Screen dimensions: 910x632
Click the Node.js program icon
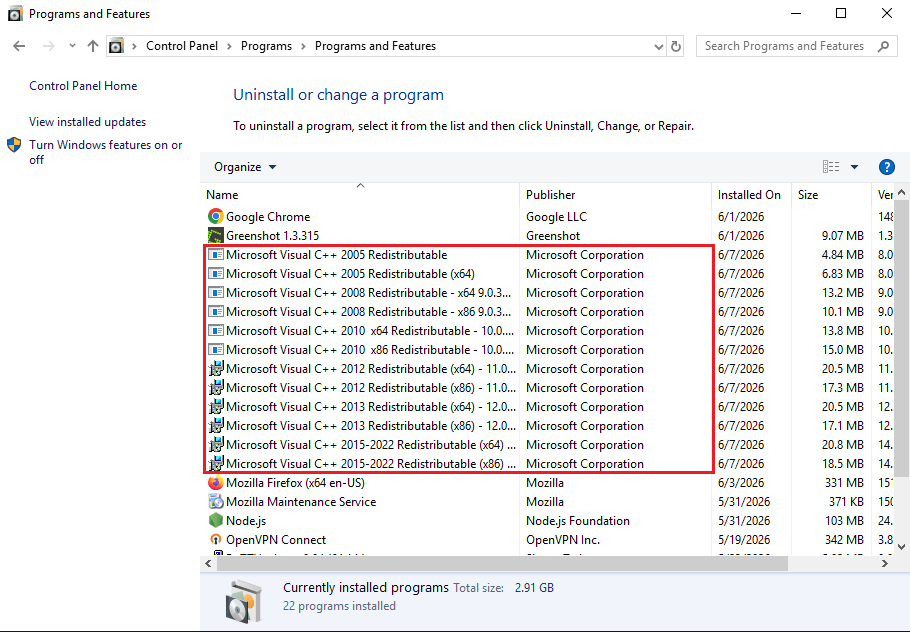[216, 521]
